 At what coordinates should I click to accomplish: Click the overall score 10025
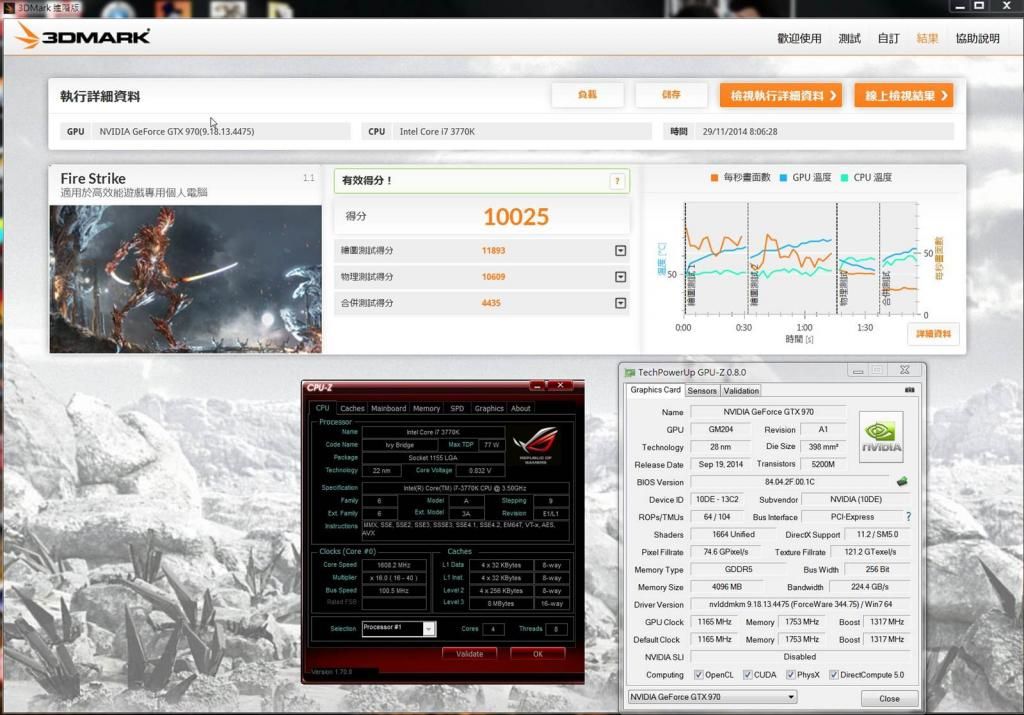[516, 217]
